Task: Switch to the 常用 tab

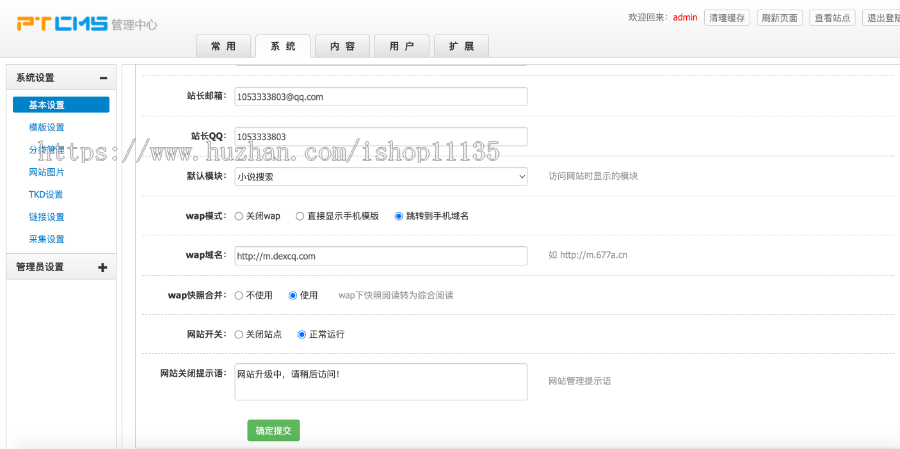Action: point(224,47)
